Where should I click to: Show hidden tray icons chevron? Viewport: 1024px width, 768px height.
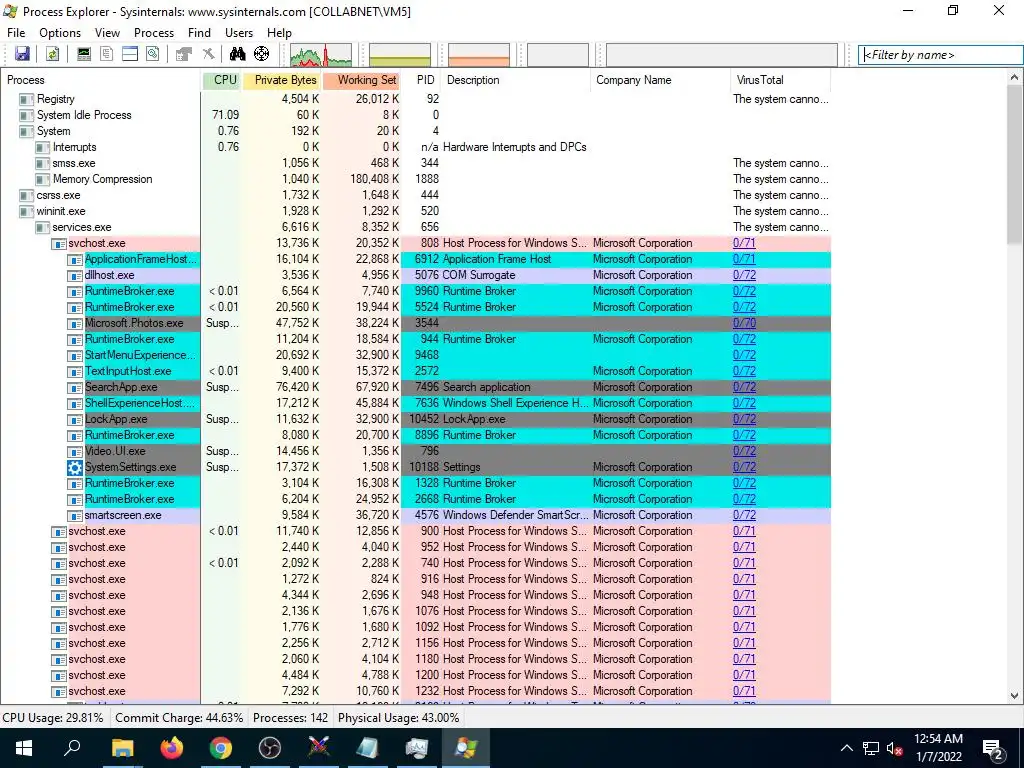click(x=846, y=748)
